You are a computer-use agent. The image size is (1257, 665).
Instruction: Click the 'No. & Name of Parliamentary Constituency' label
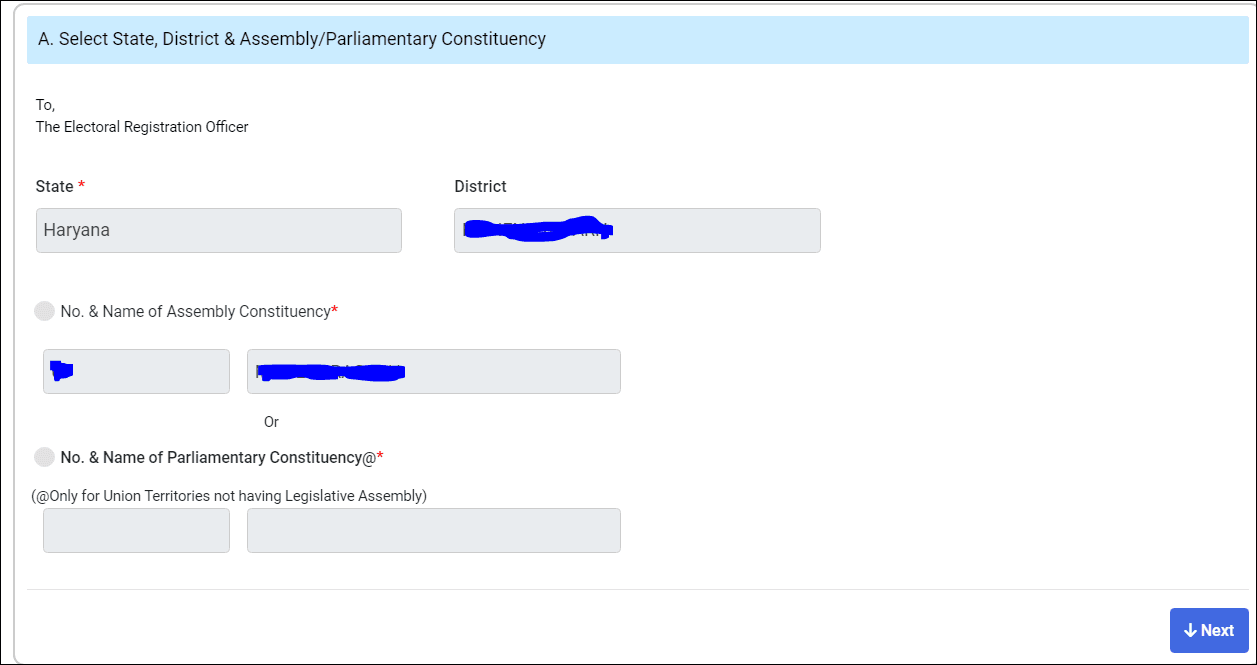click(217, 458)
